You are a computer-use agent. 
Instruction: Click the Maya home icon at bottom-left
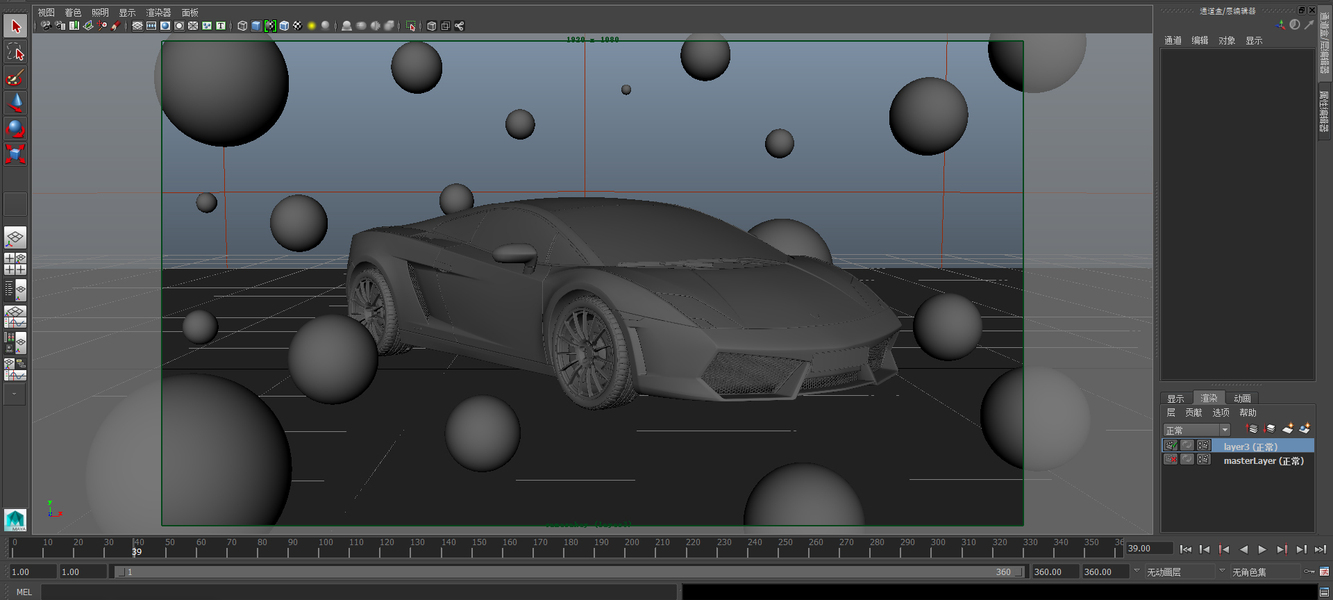click(15, 520)
